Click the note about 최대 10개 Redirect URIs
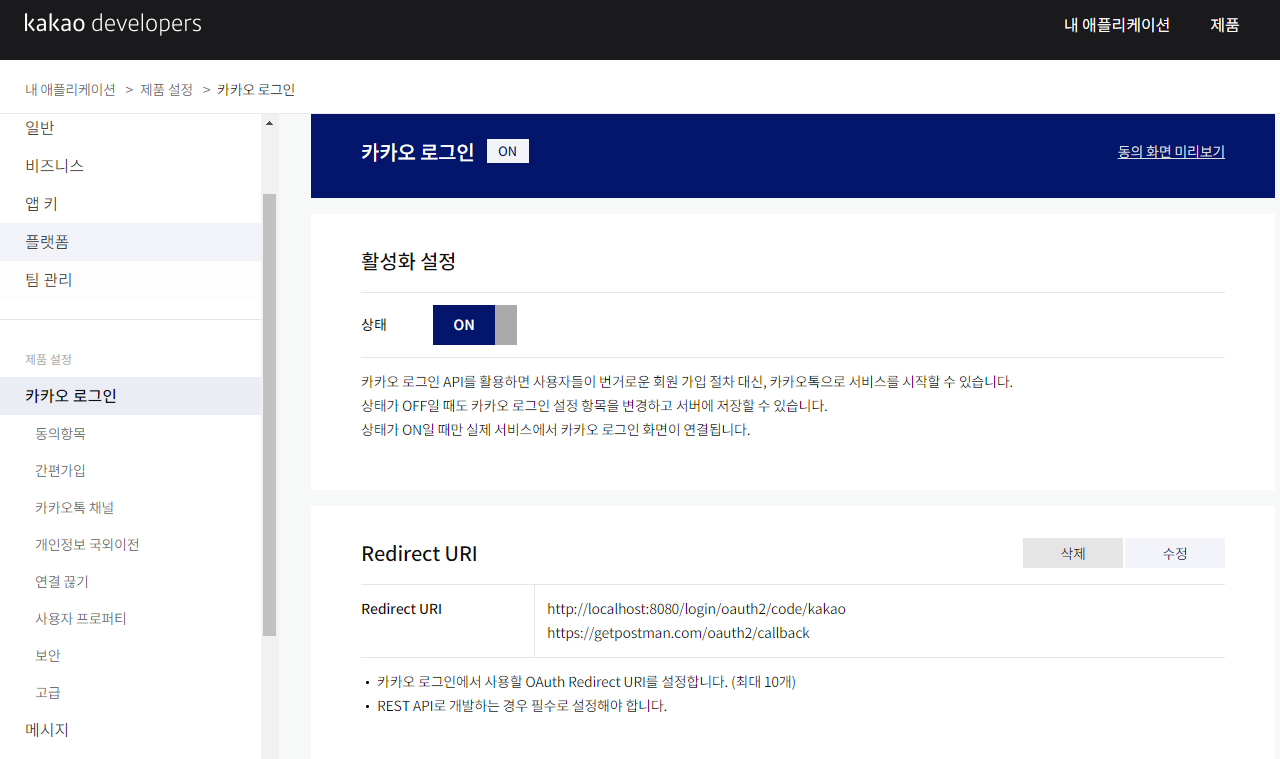The width and height of the screenshot is (1280, 759). [586, 682]
